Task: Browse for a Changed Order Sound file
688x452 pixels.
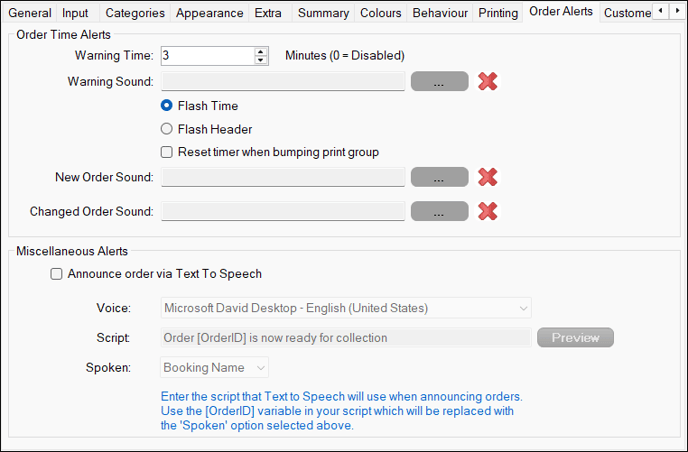Action: (439, 212)
